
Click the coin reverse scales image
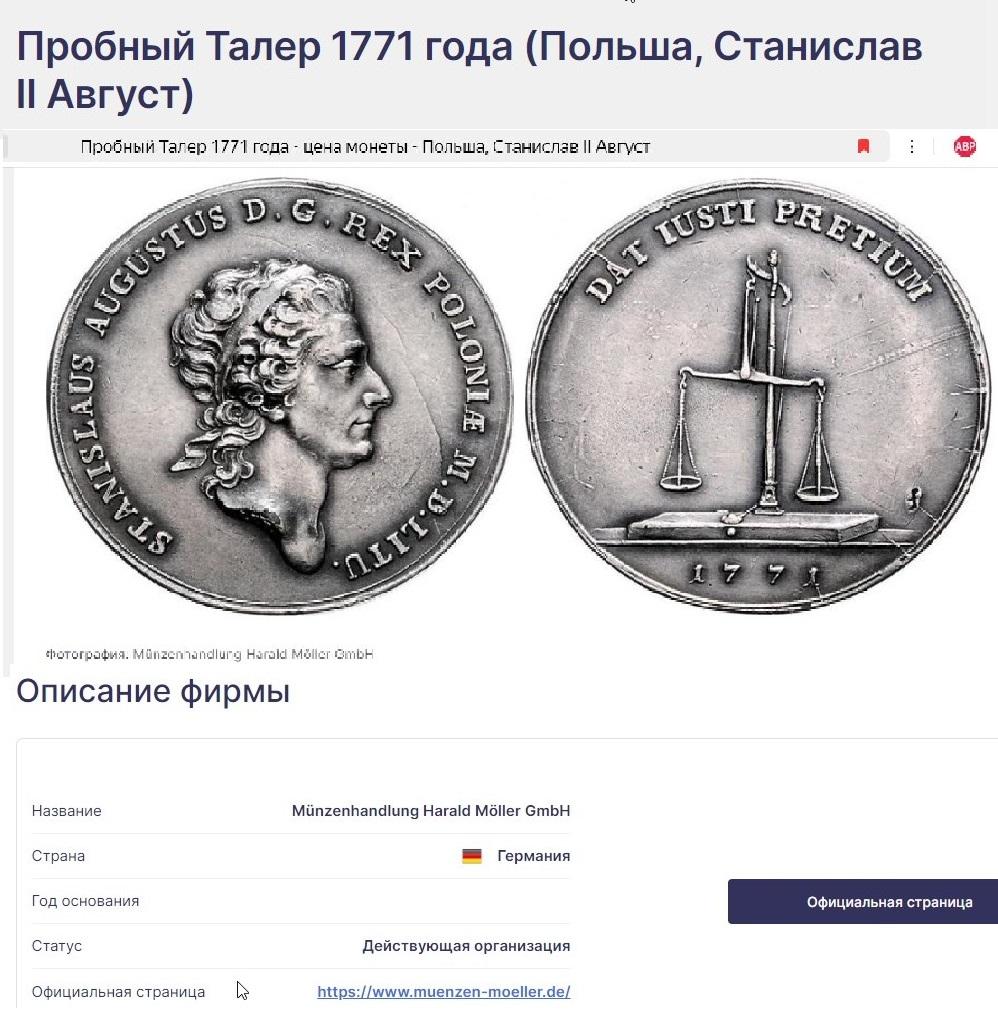[x=759, y=396]
